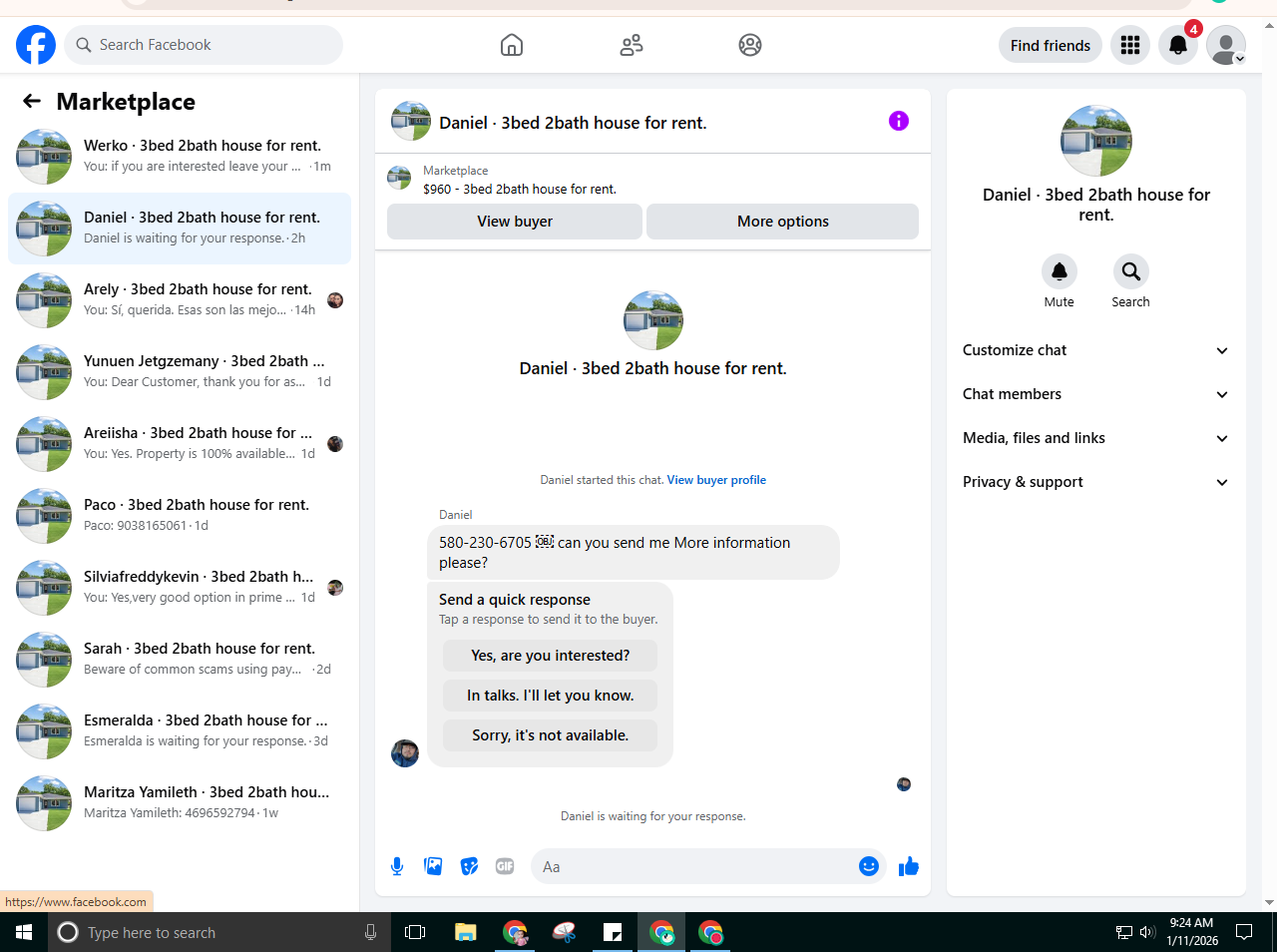The image size is (1277, 952).
Task: Click the Aa message input box
Action: [693, 866]
